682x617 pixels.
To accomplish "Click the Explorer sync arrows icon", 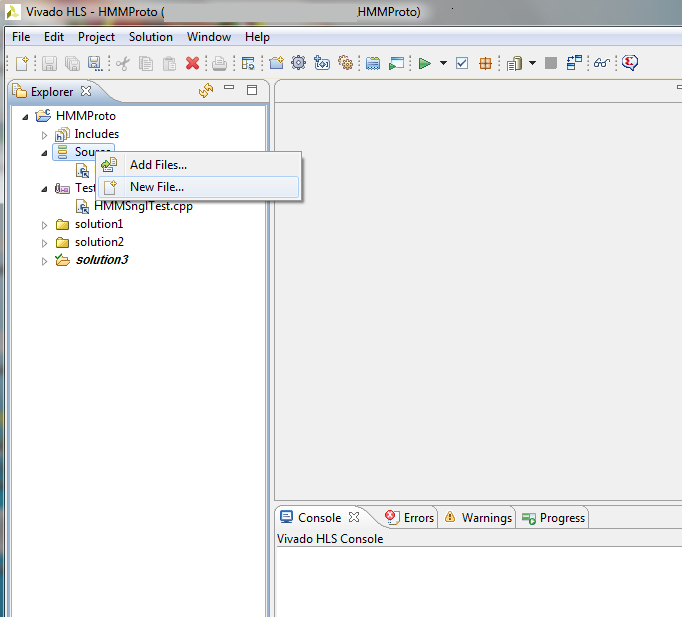I will coord(206,90).
